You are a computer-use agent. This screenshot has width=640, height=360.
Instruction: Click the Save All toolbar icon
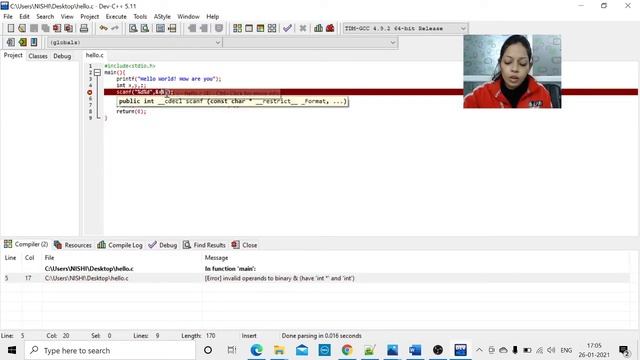[45, 28]
